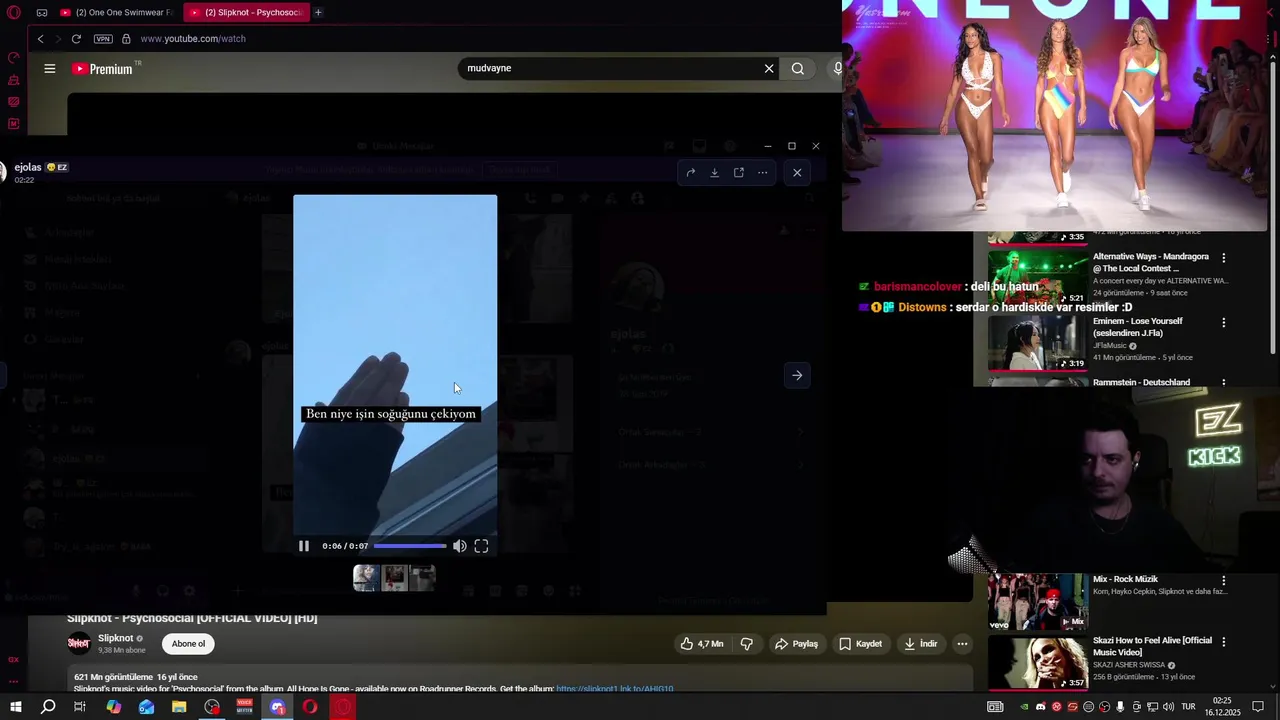1280x720 pixels.
Task: Click the tab islands icon beside Opera logo
Action: click(x=42, y=12)
